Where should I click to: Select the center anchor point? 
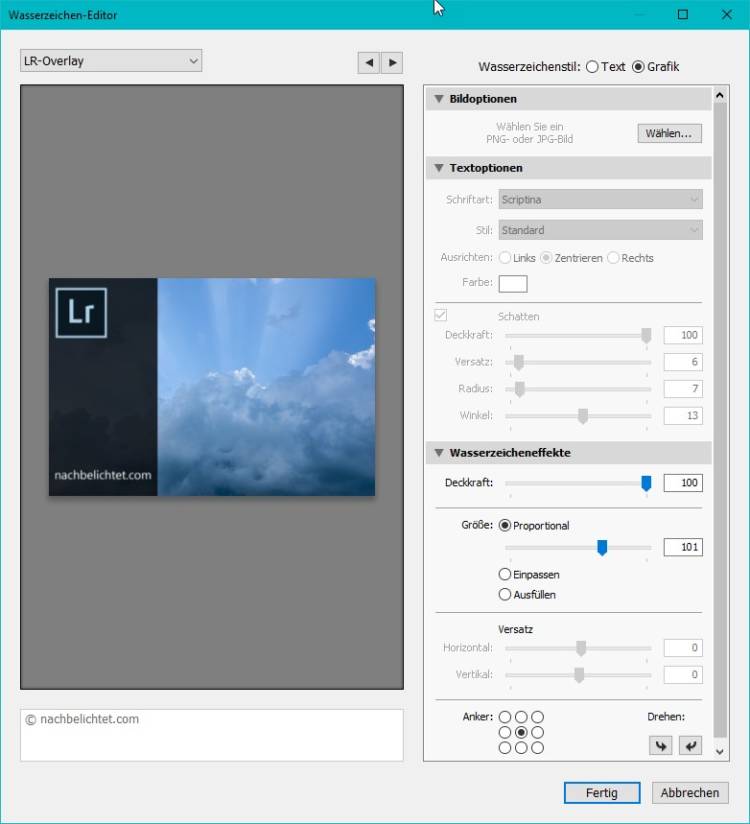(x=521, y=732)
